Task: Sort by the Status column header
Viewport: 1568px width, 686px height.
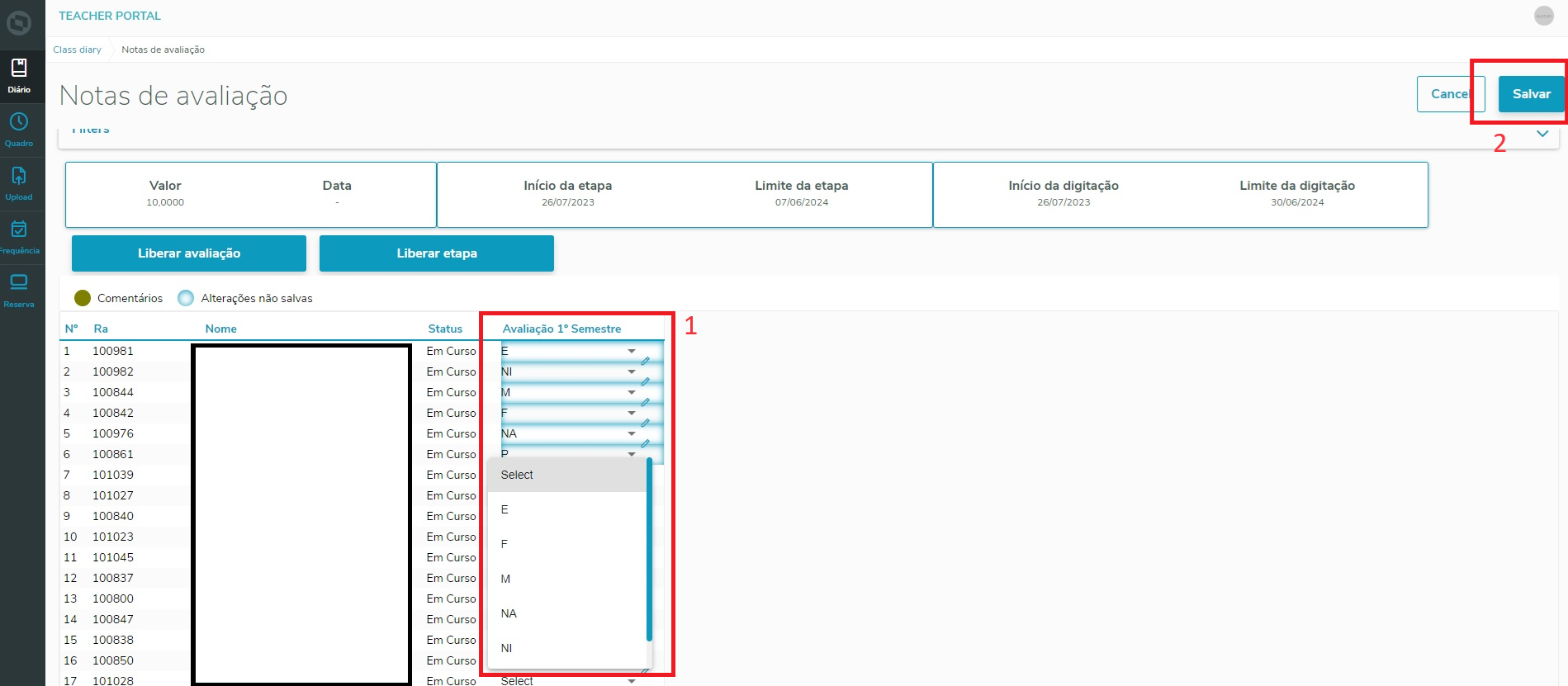Action: [445, 329]
